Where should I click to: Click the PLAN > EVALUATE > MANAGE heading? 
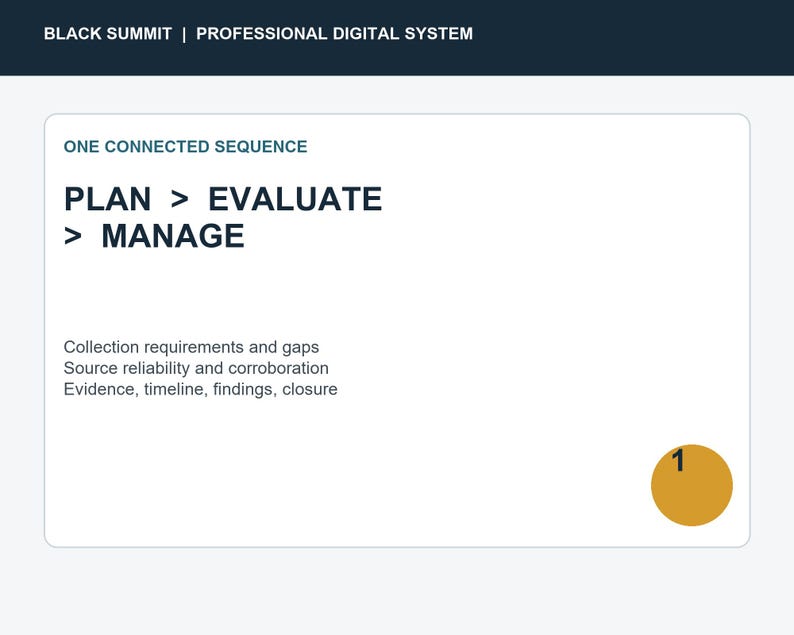coord(223,217)
